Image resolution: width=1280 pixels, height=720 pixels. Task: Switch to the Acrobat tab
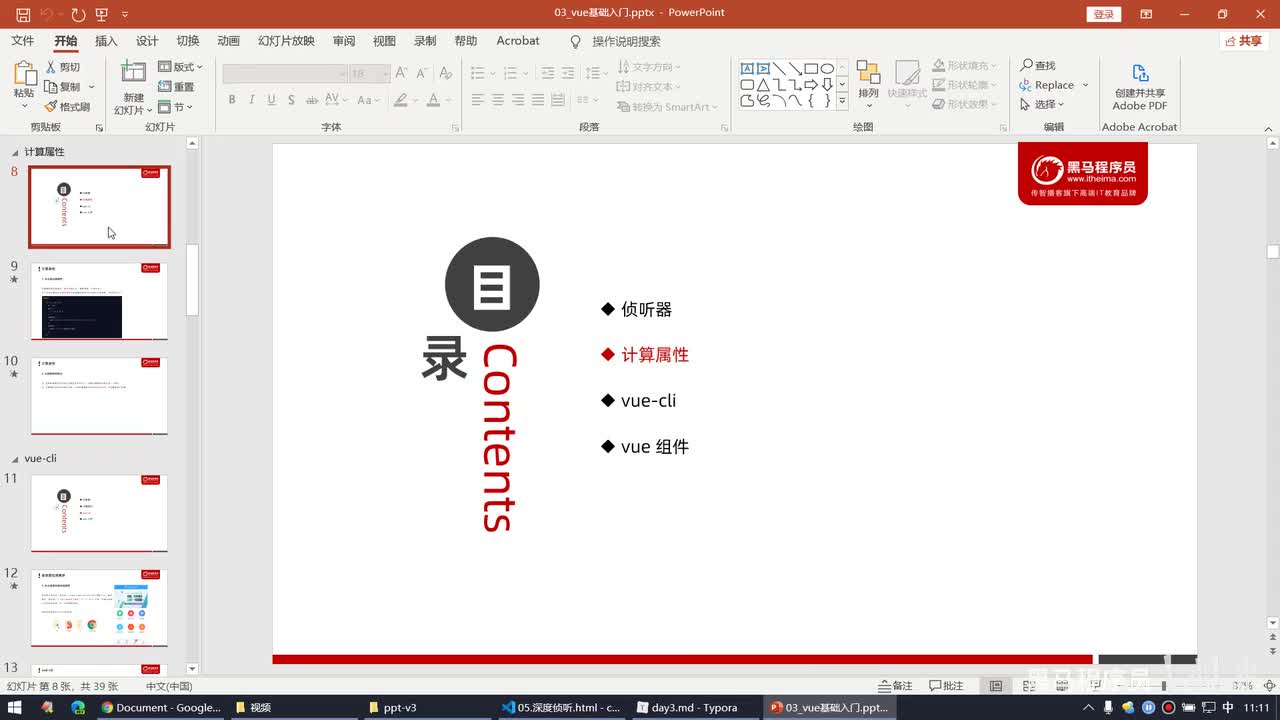pyautogui.click(x=518, y=41)
